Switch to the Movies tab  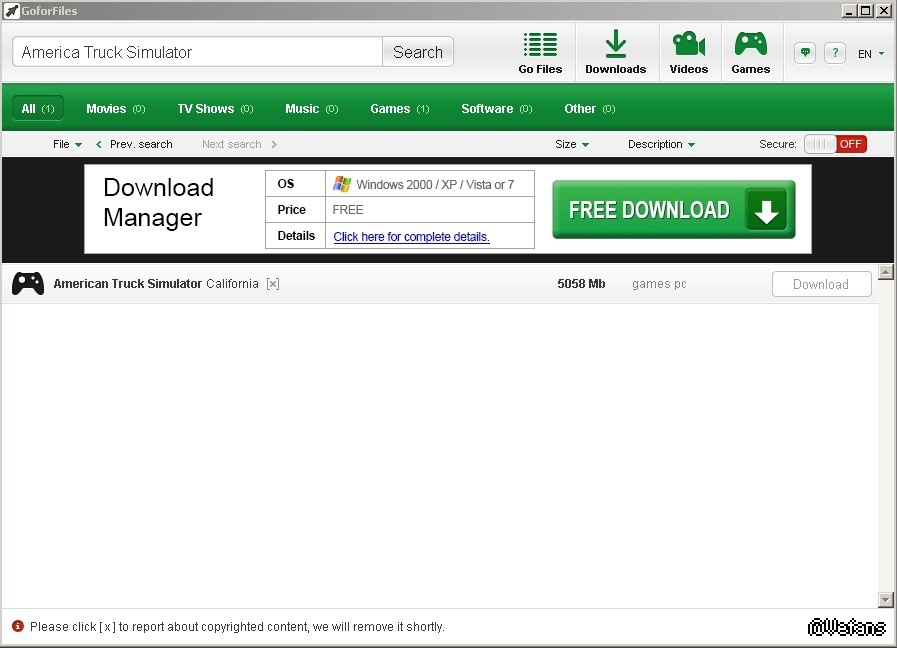coord(115,109)
